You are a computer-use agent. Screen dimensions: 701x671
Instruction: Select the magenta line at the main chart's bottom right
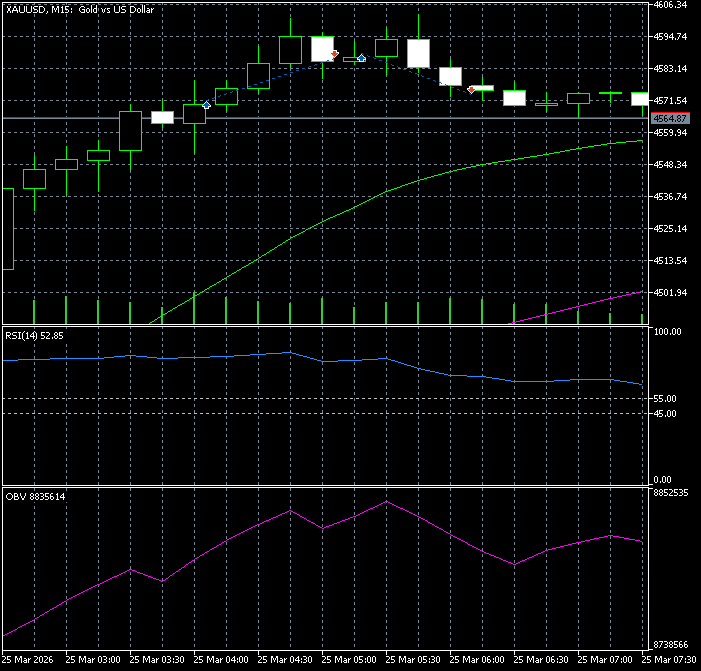(x=578, y=307)
